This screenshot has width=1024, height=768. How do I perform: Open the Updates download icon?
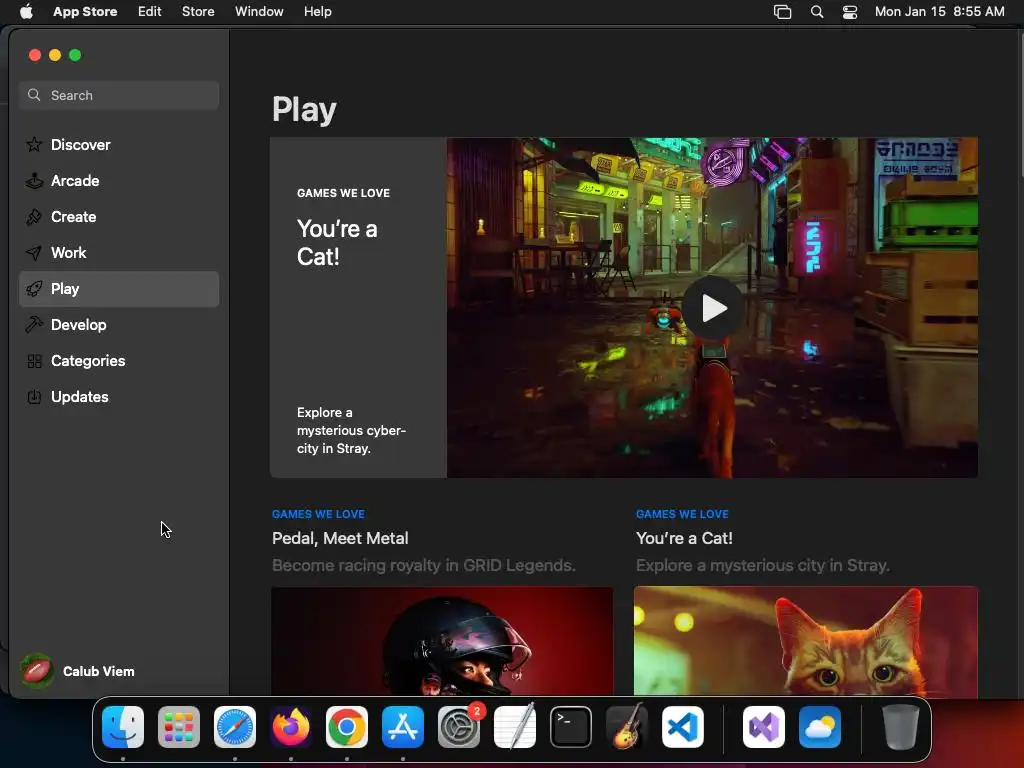[34, 396]
